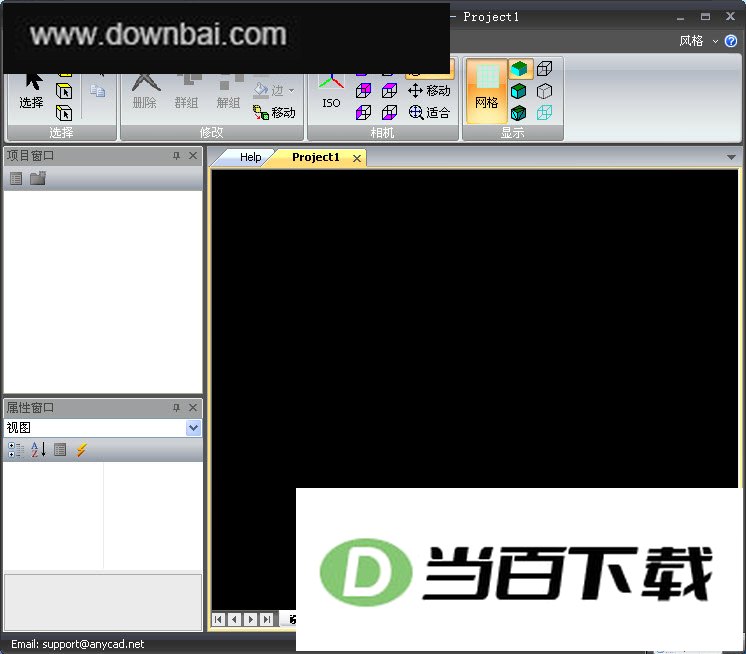Click the 解组 (Ungroup) button
Screen dimensions: 746x654
coord(228,92)
